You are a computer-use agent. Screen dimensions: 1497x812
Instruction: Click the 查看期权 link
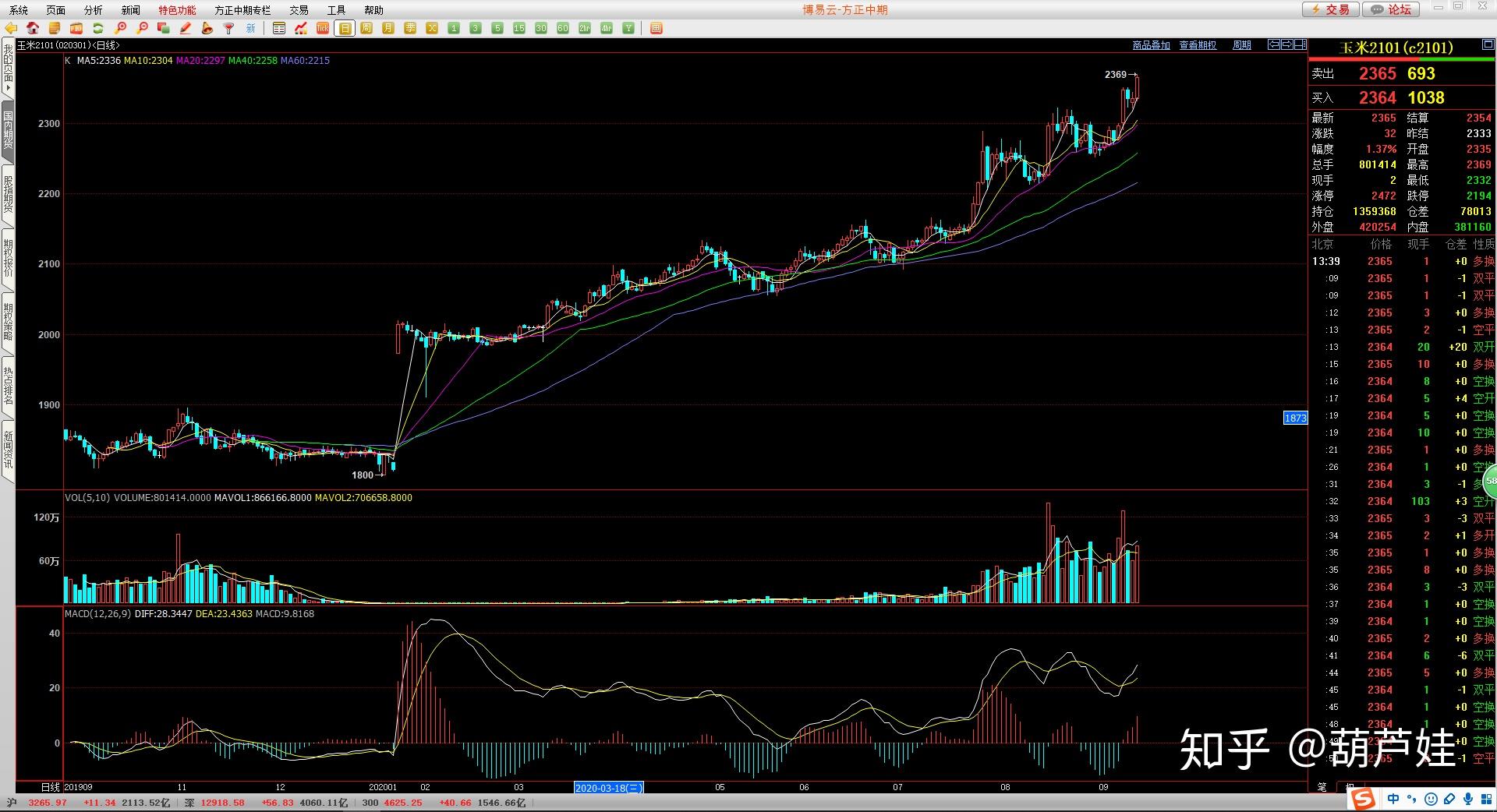1198,45
